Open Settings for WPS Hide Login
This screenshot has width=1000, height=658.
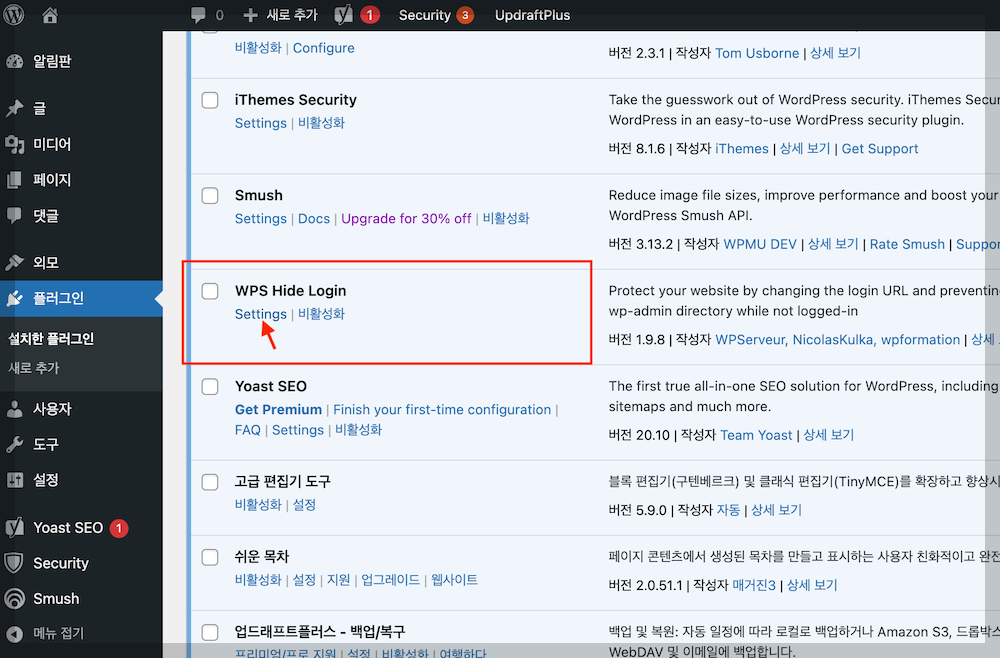[260, 314]
